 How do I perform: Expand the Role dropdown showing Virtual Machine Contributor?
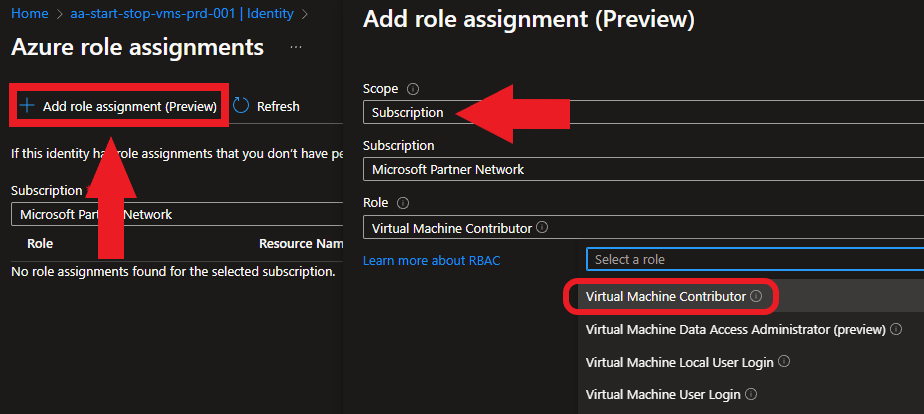(x=640, y=228)
